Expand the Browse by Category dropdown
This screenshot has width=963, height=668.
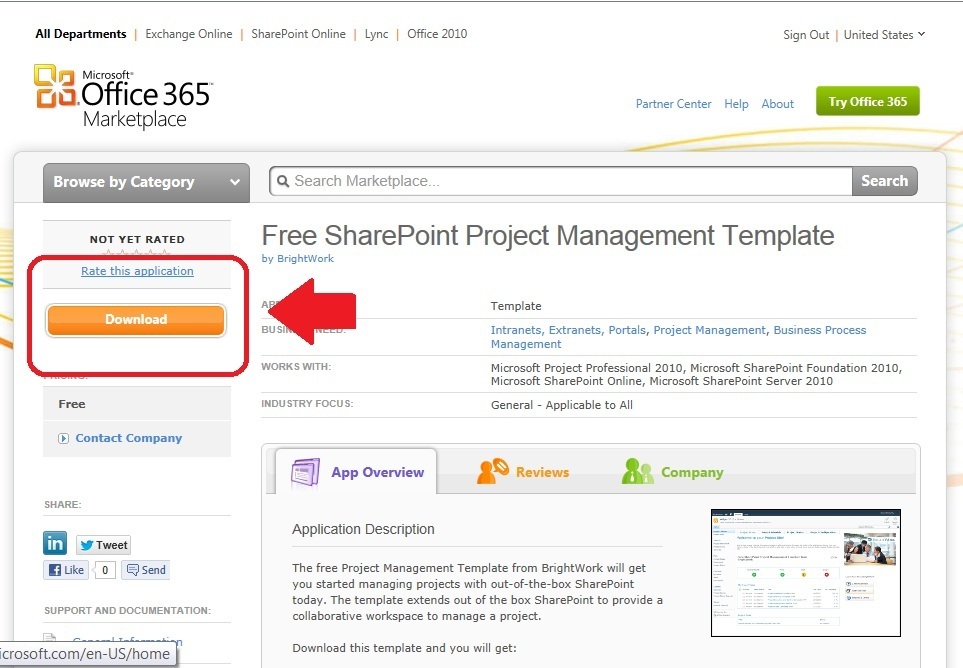pyautogui.click(x=146, y=182)
